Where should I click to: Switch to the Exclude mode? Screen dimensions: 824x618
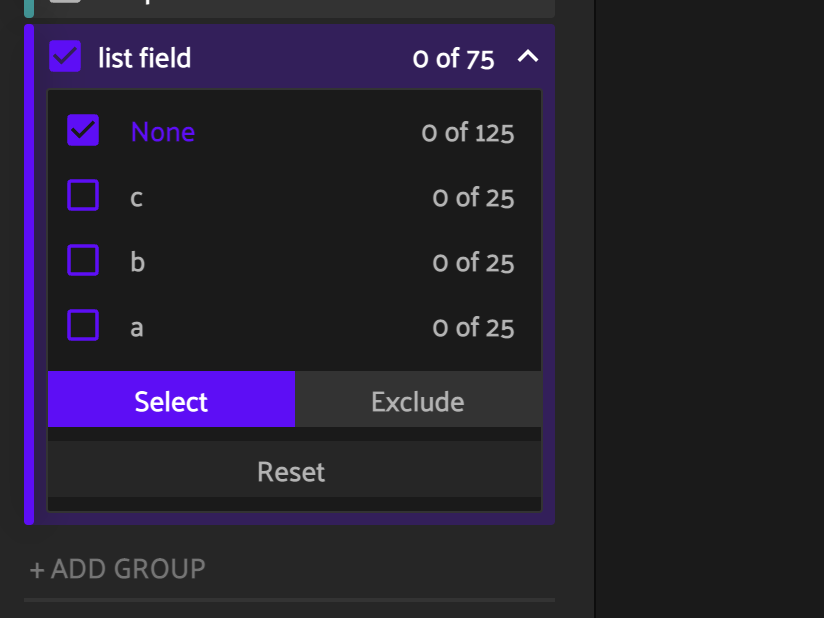pos(418,400)
